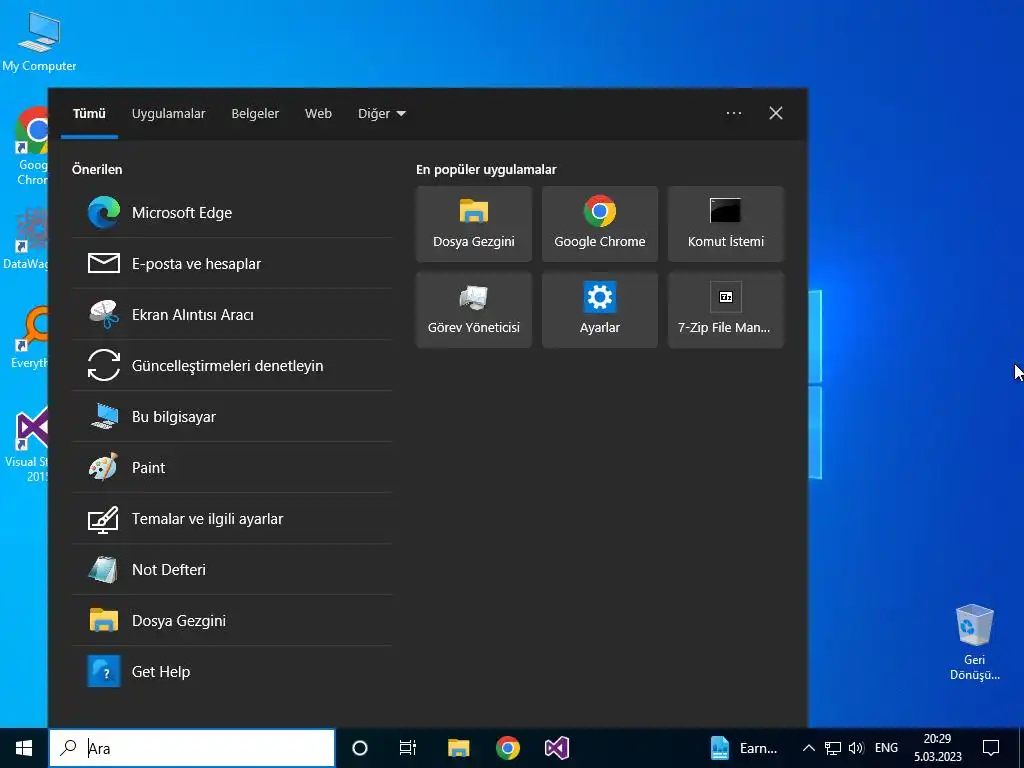
Task: Launch 7-Zip File Manager tile
Action: [x=726, y=310]
